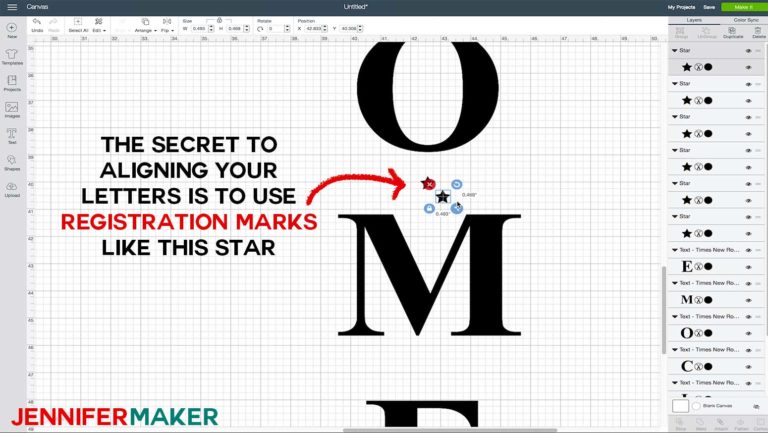
Task: Hide the Text group above the C layer
Action: point(748,350)
